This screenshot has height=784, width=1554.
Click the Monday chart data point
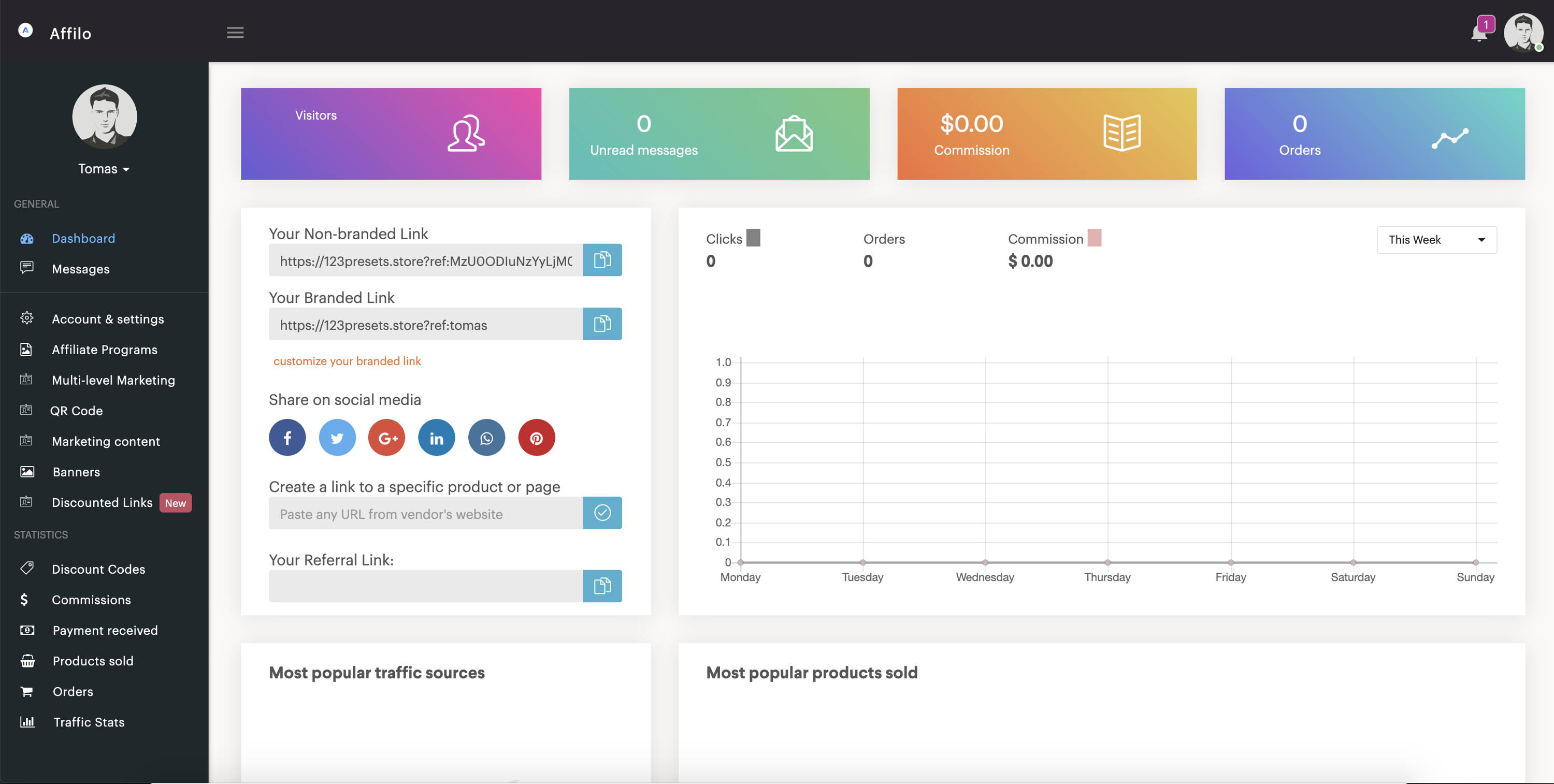[x=740, y=562]
